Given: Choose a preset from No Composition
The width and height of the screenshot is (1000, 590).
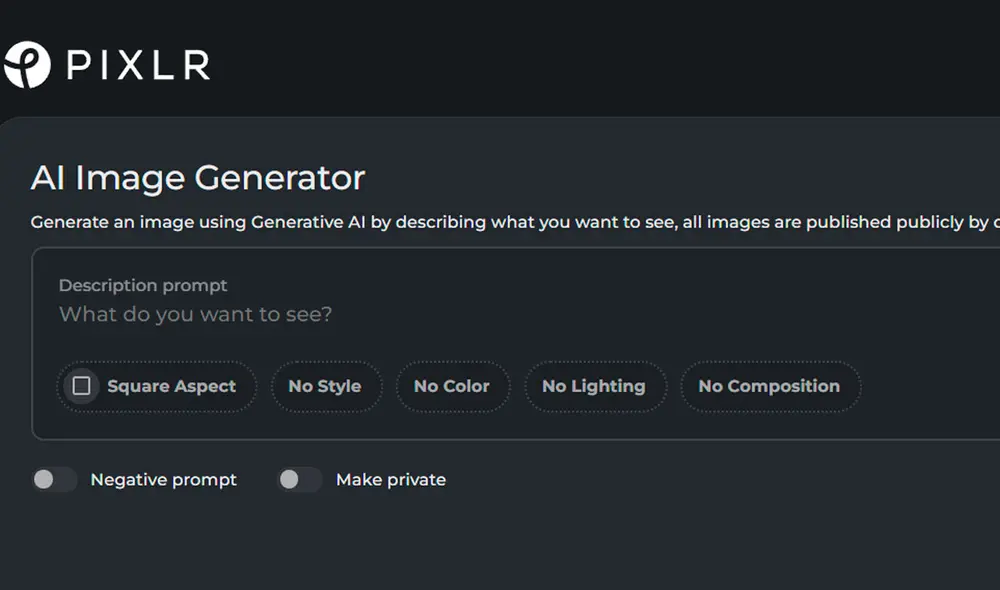Looking at the screenshot, I should [x=769, y=386].
